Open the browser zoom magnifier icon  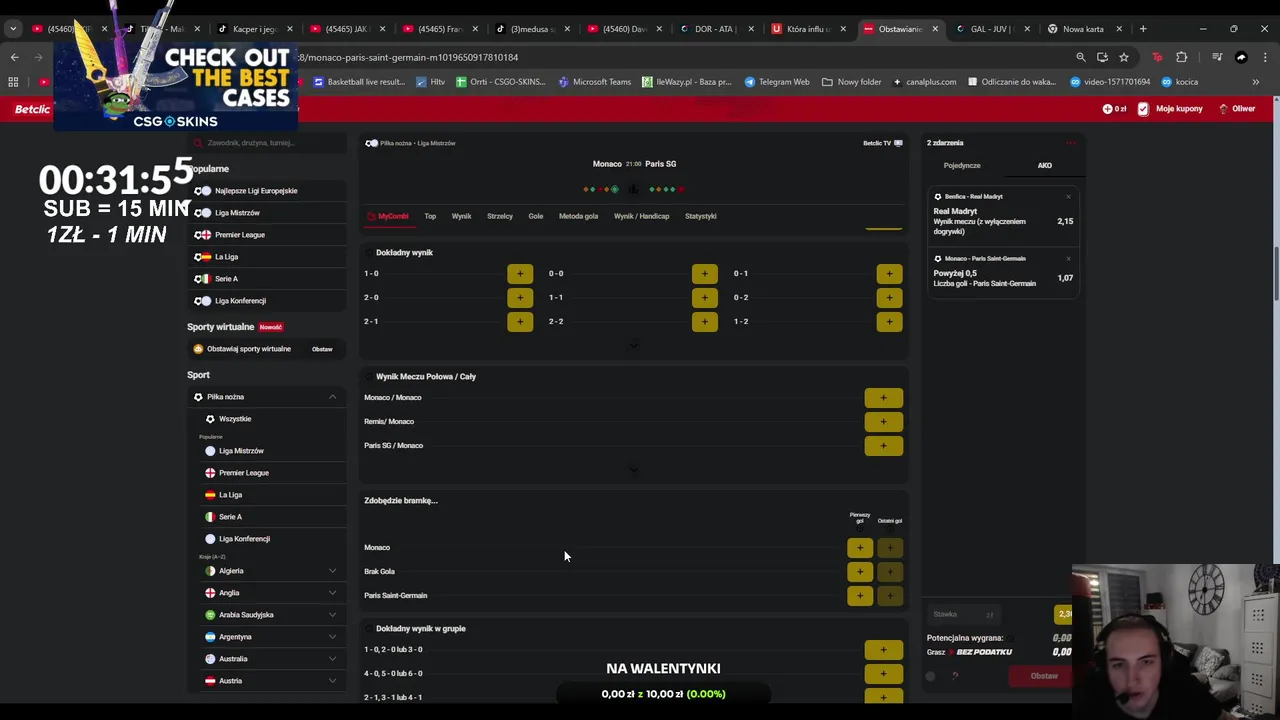click(x=1080, y=57)
